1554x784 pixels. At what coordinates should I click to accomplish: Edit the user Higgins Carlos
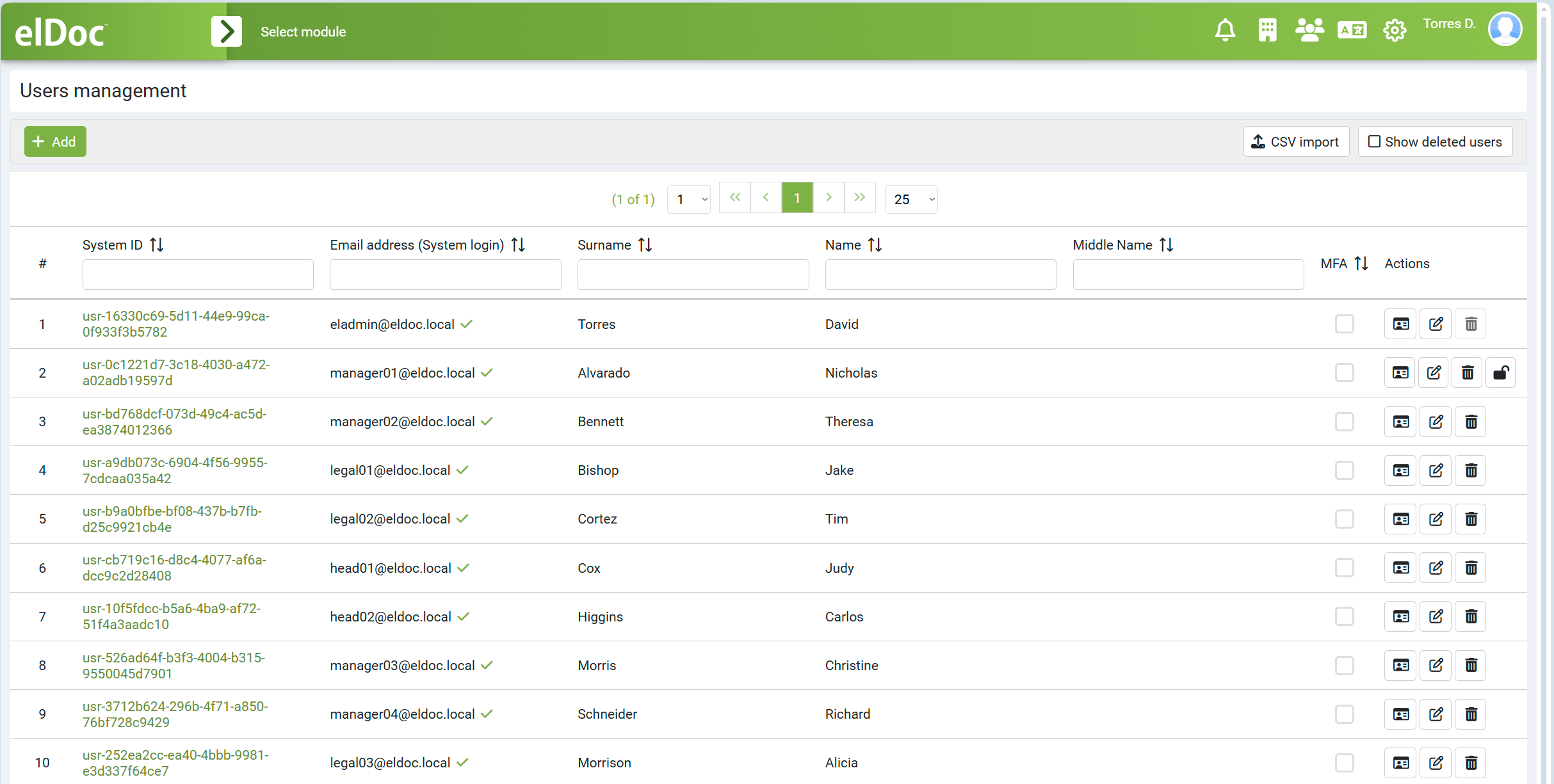point(1436,616)
